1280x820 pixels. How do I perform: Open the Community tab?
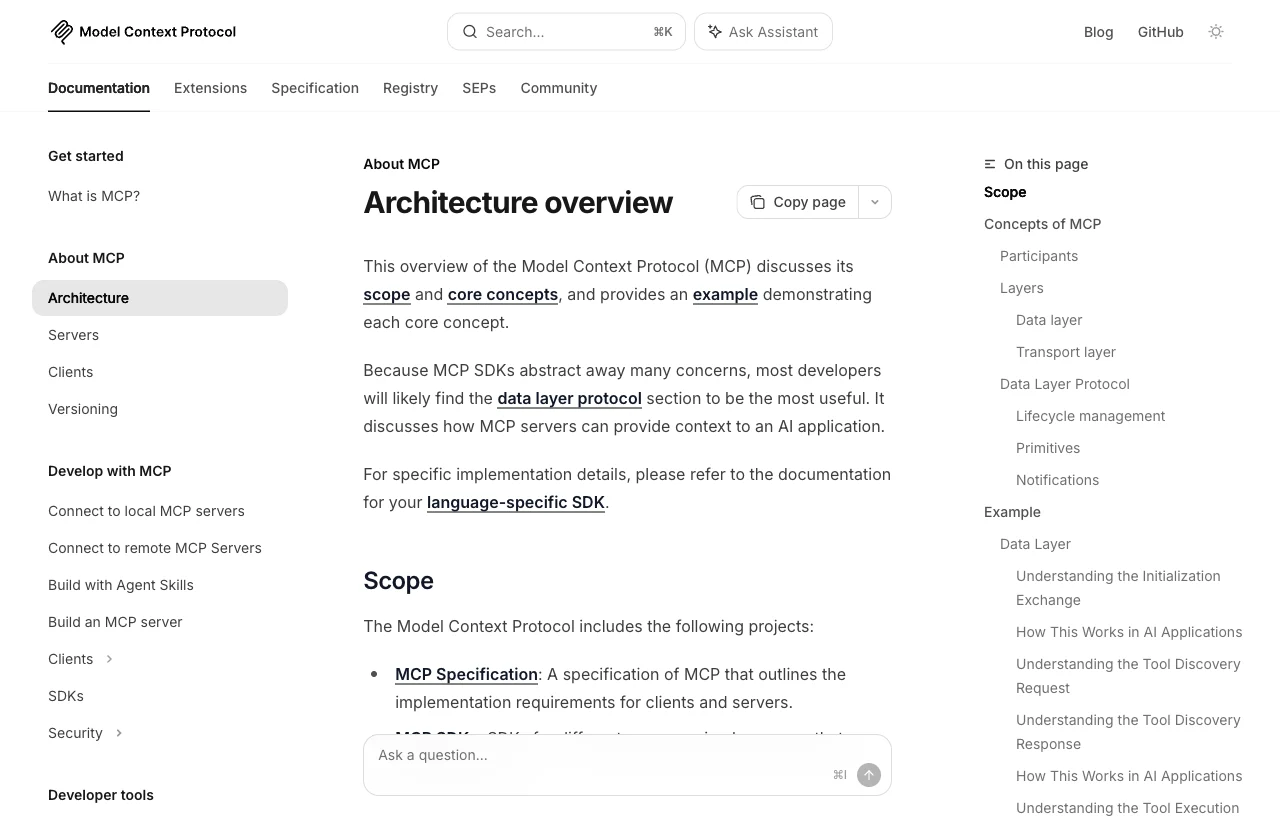[x=559, y=88]
